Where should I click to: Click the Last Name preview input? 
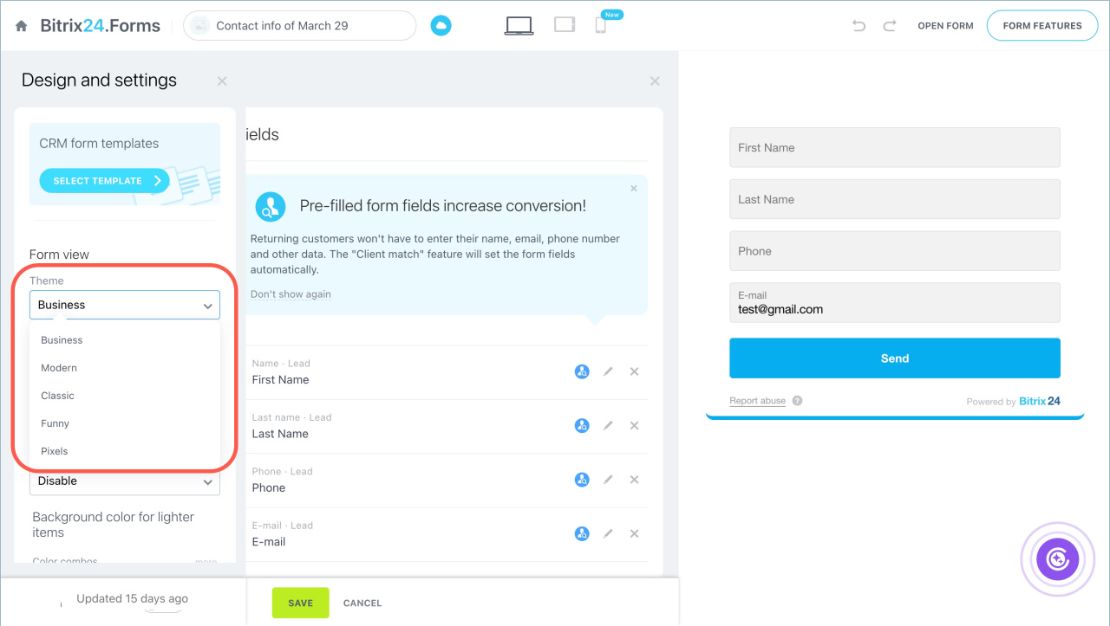coord(895,199)
